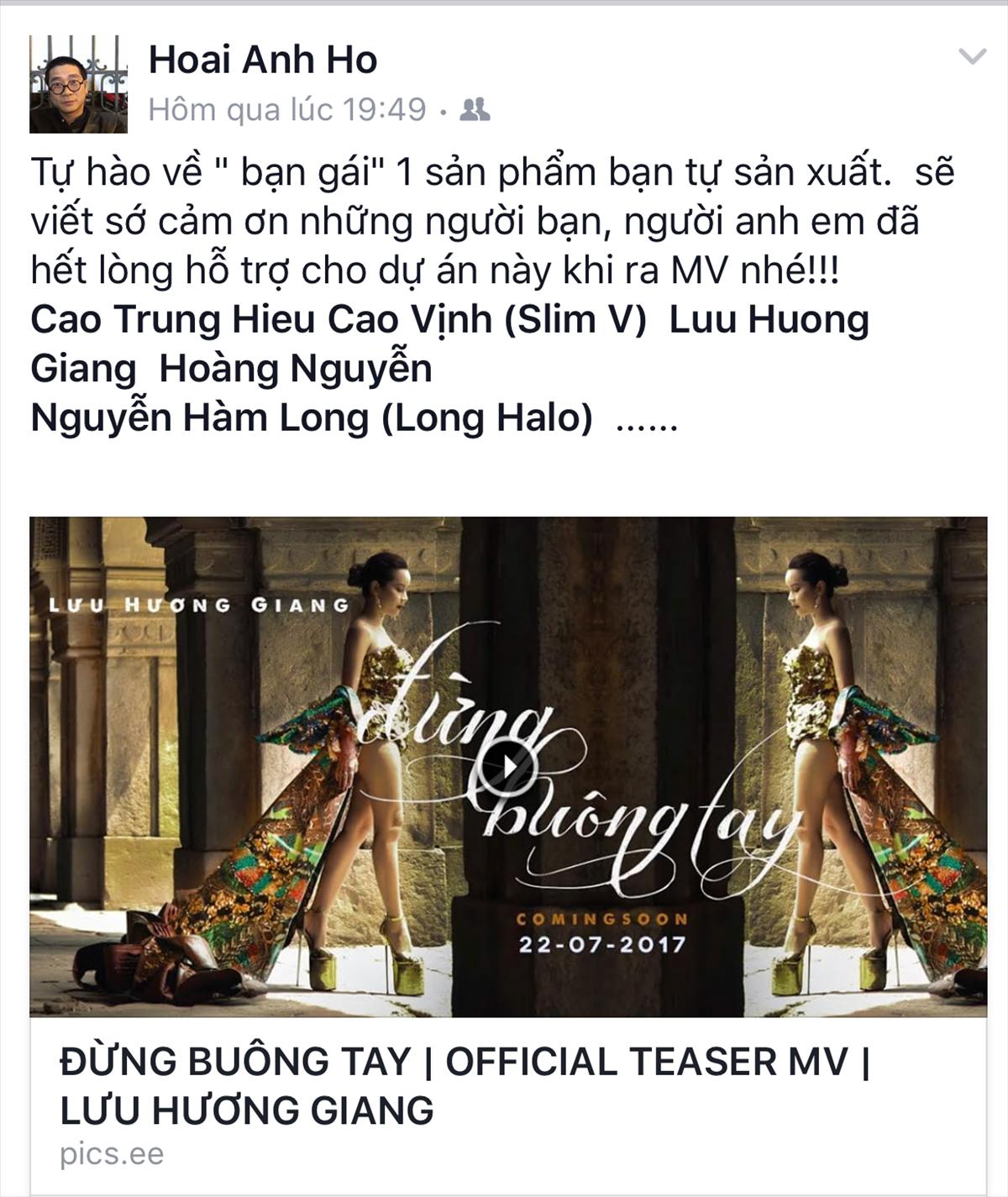This screenshot has height=1197, width=1008.
Task: Click the Lưu Hương Giang label on the preview image
Action: (x=198, y=605)
